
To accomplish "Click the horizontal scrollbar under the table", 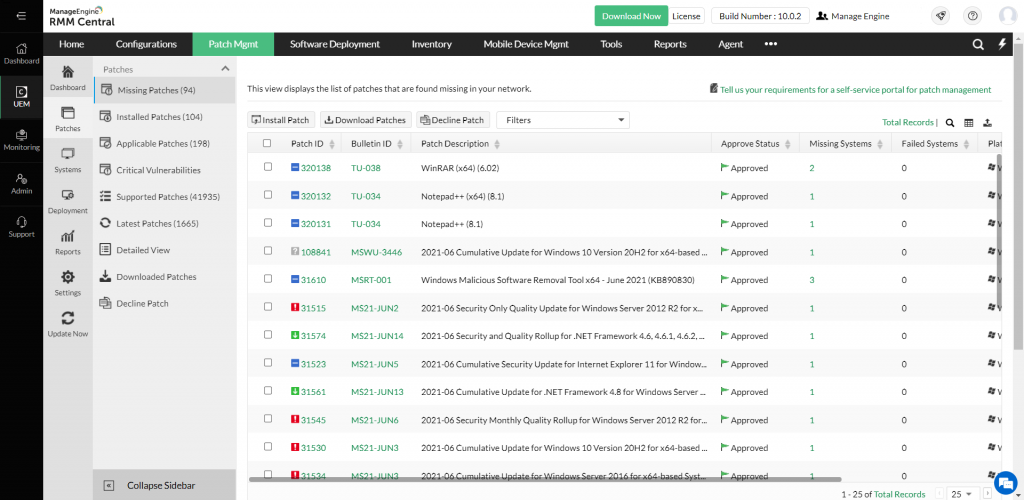I will click(x=545, y=479).
